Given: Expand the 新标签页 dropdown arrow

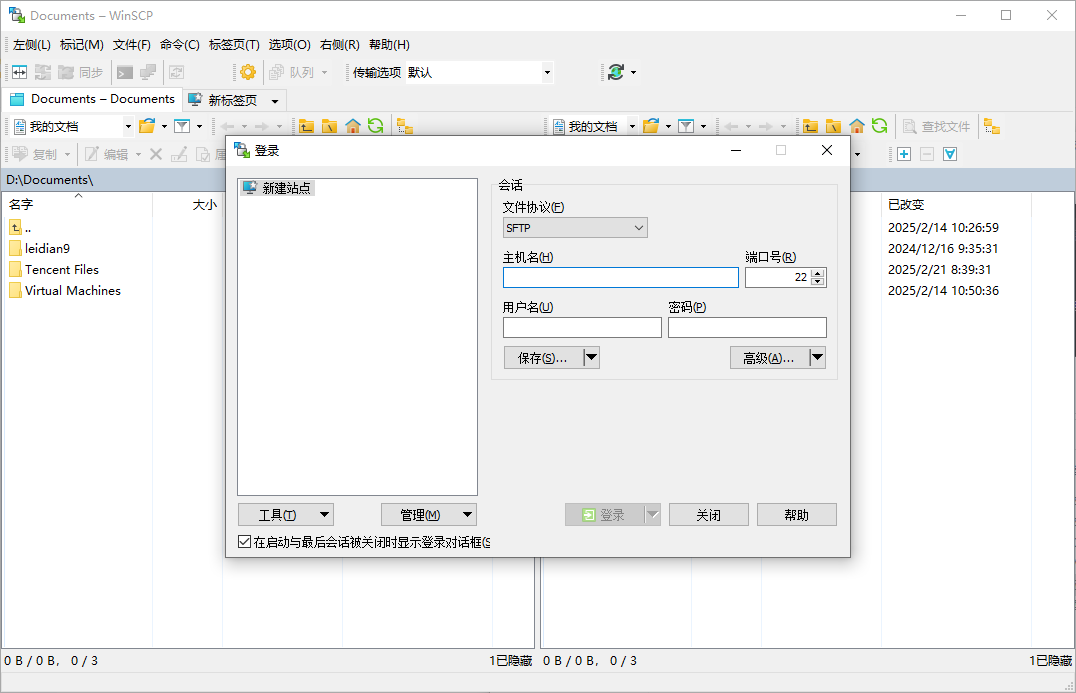Looking at the screenshot, I should pos(275,101).
